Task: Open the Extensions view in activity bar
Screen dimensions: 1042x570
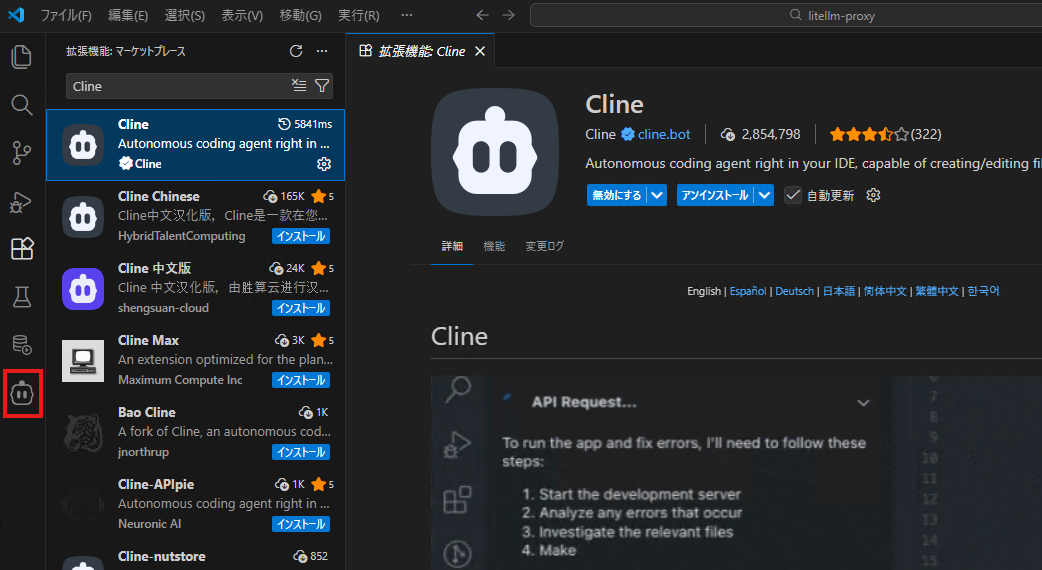Action: coord(22,249)
